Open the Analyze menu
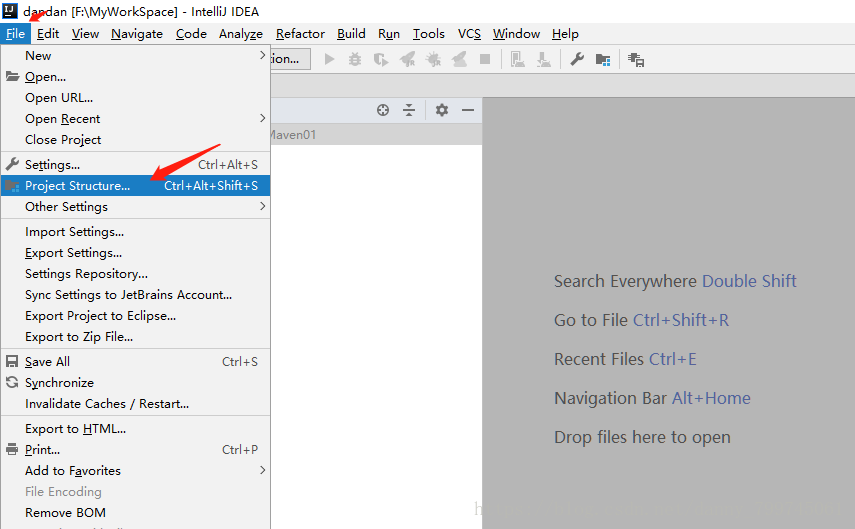The image size is (855, 529). click(x=240, y=34)
